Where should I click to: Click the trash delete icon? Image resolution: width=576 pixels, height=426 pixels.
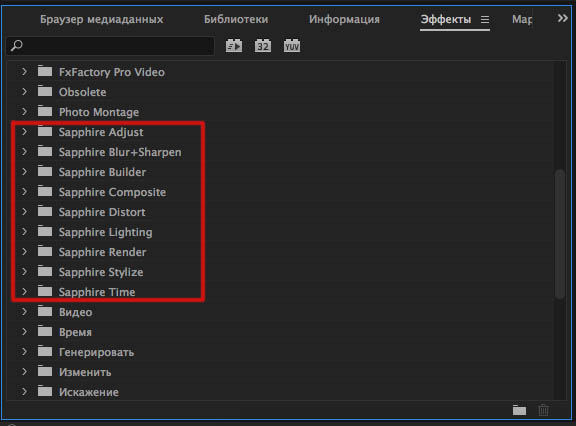coord(543,410)
